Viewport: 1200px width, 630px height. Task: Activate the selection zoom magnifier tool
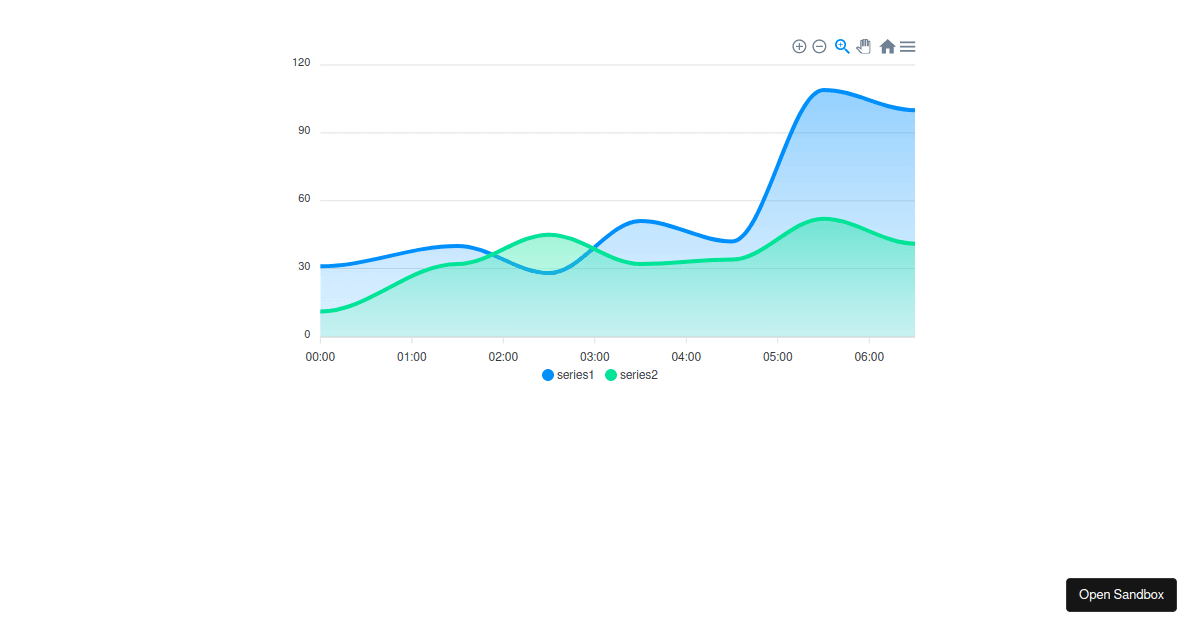click(841, 46)
